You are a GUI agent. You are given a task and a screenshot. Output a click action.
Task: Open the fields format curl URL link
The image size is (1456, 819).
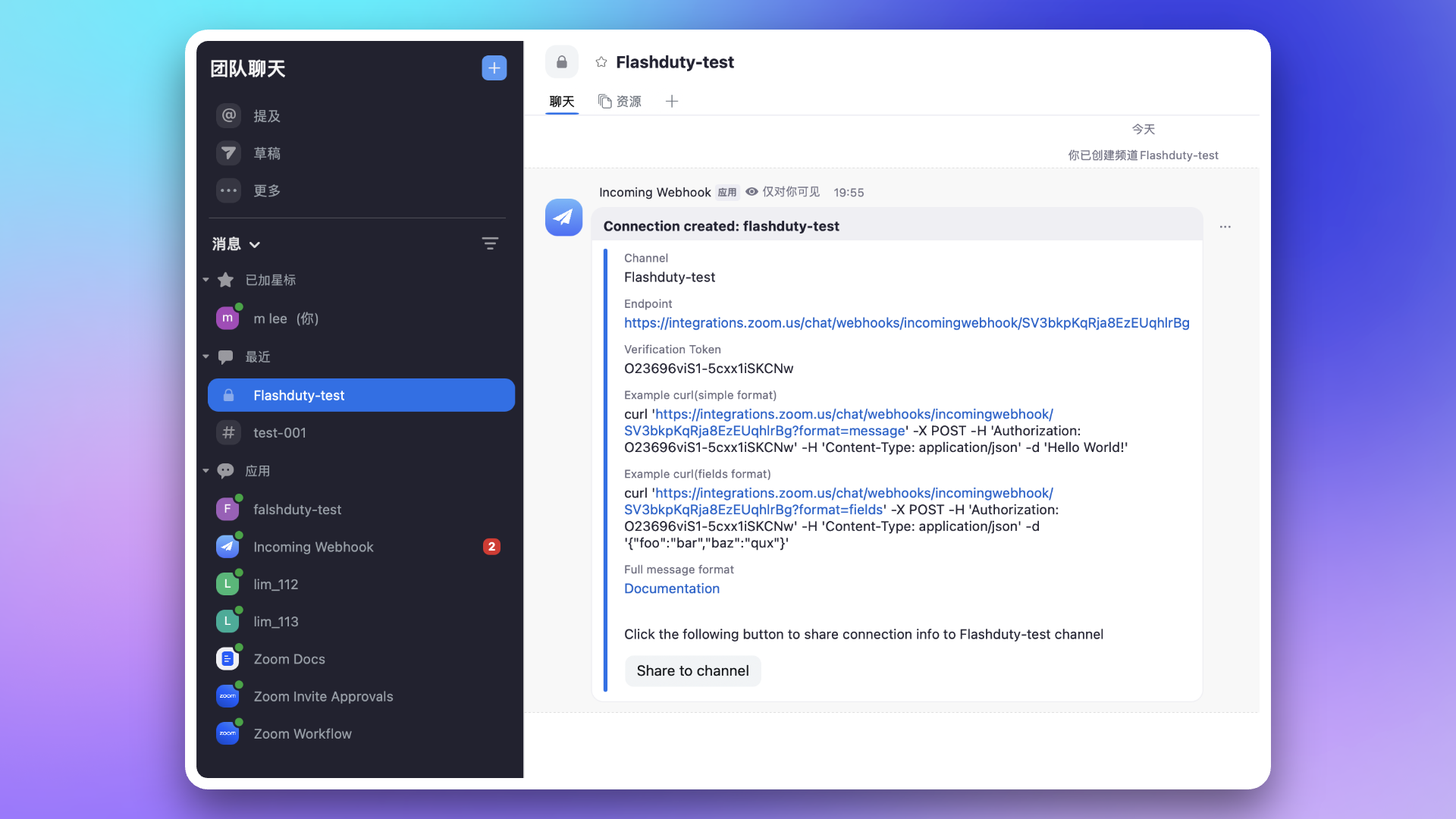(x=839, y=501)
